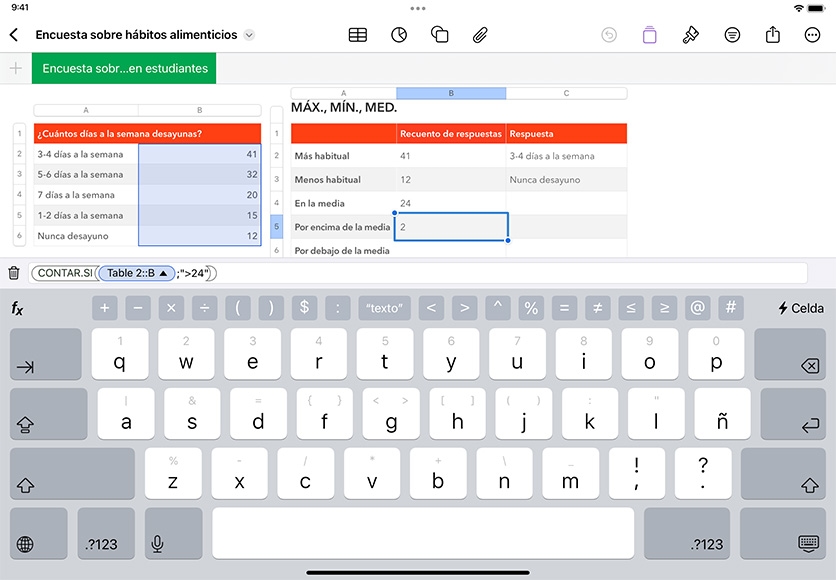Toggle the right Shift key

coord(783,473)
